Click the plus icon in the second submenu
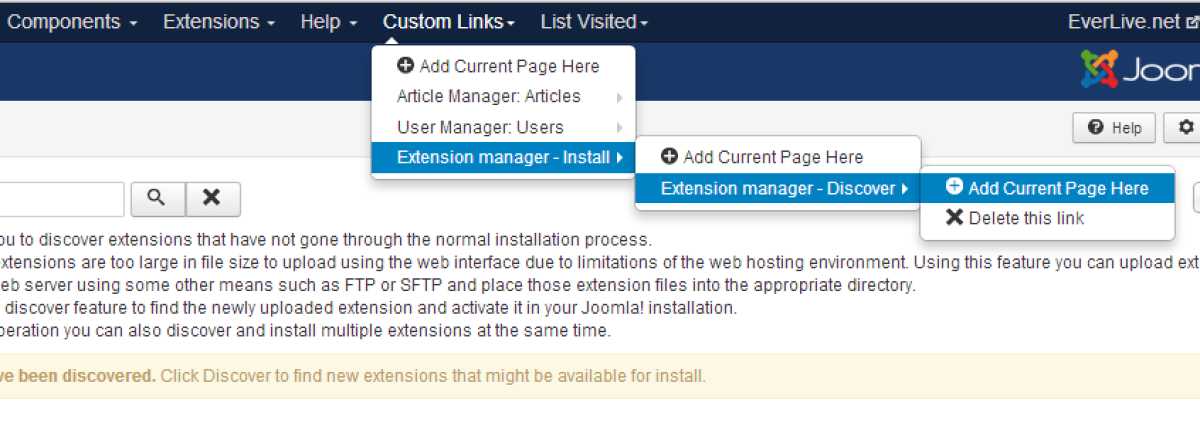 pos(669,157)
